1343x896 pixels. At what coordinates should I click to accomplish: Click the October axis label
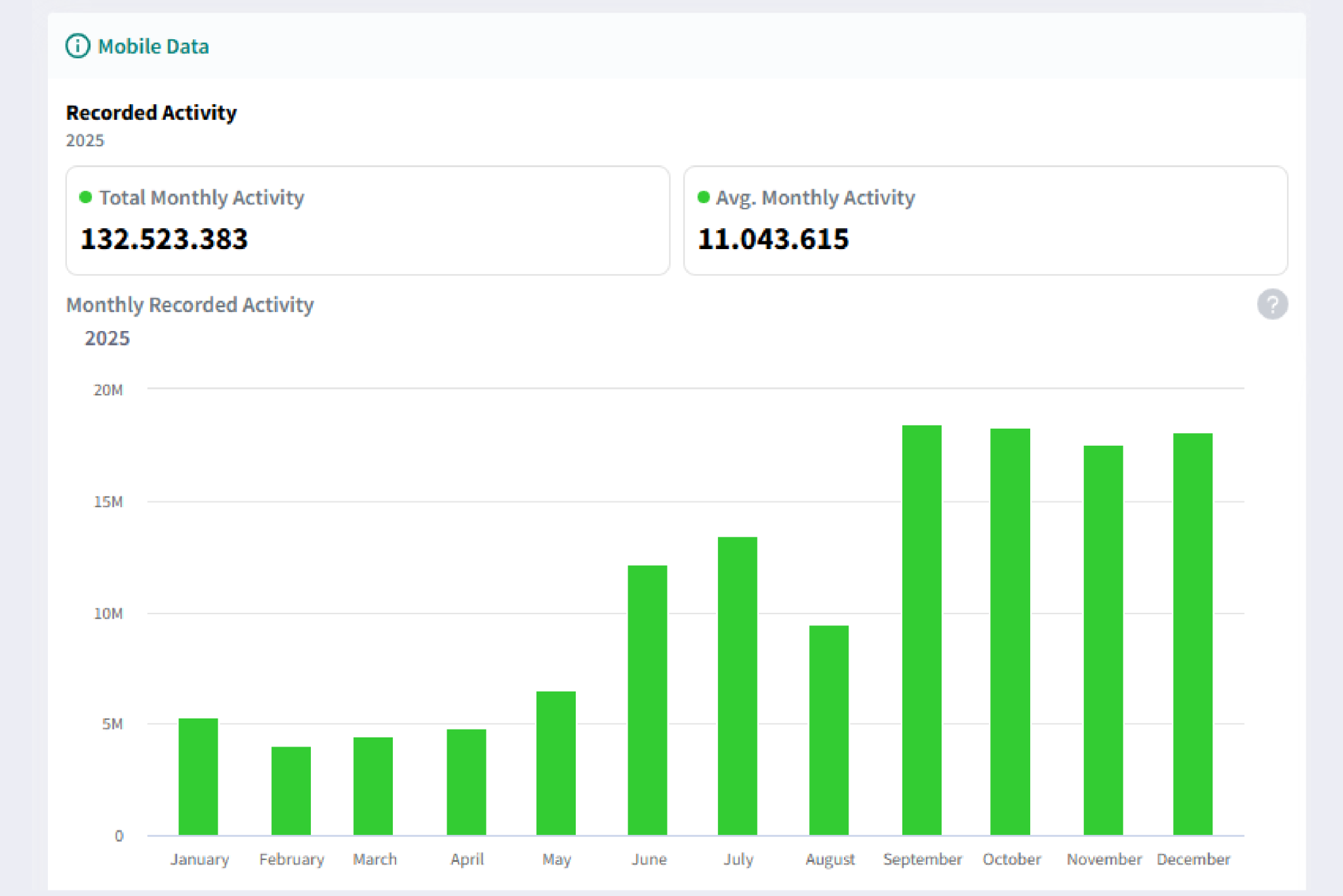(1012, 859)
